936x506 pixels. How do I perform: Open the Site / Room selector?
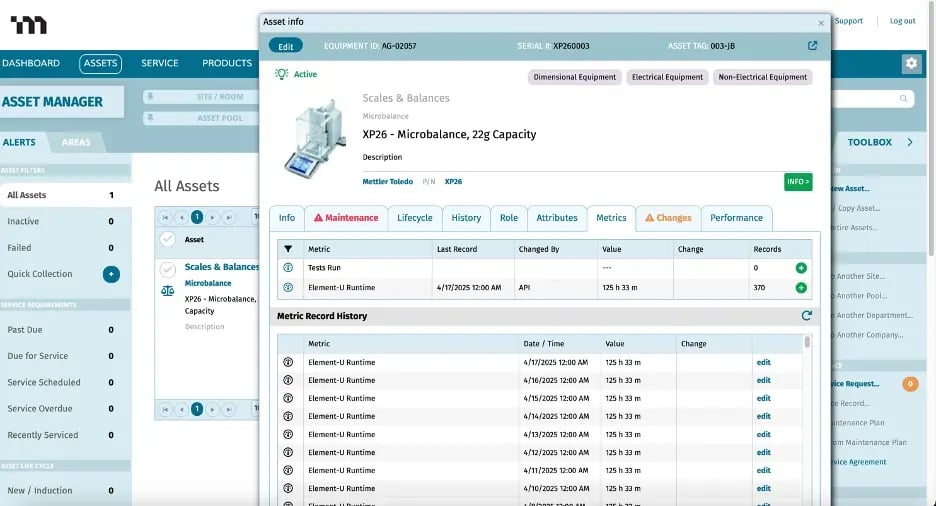[200, 97]
